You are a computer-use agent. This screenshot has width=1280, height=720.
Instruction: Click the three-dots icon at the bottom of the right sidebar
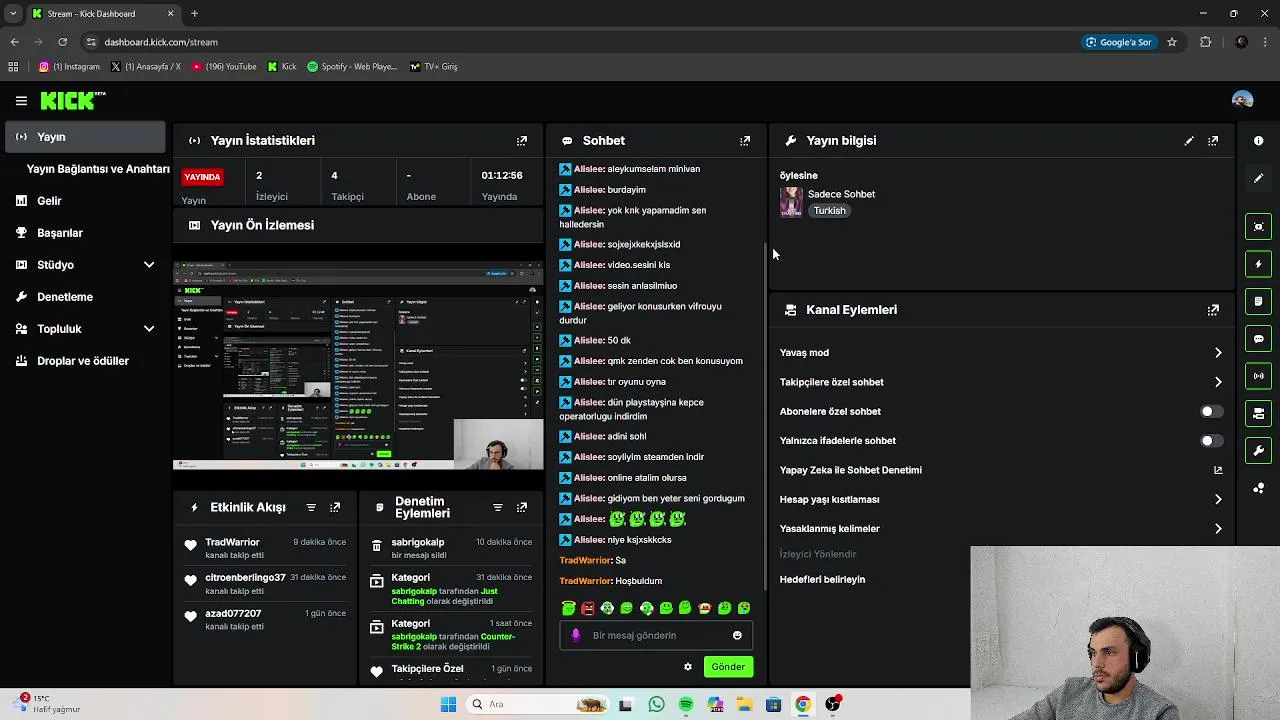pyautogui.click(x=1259, y=488)
